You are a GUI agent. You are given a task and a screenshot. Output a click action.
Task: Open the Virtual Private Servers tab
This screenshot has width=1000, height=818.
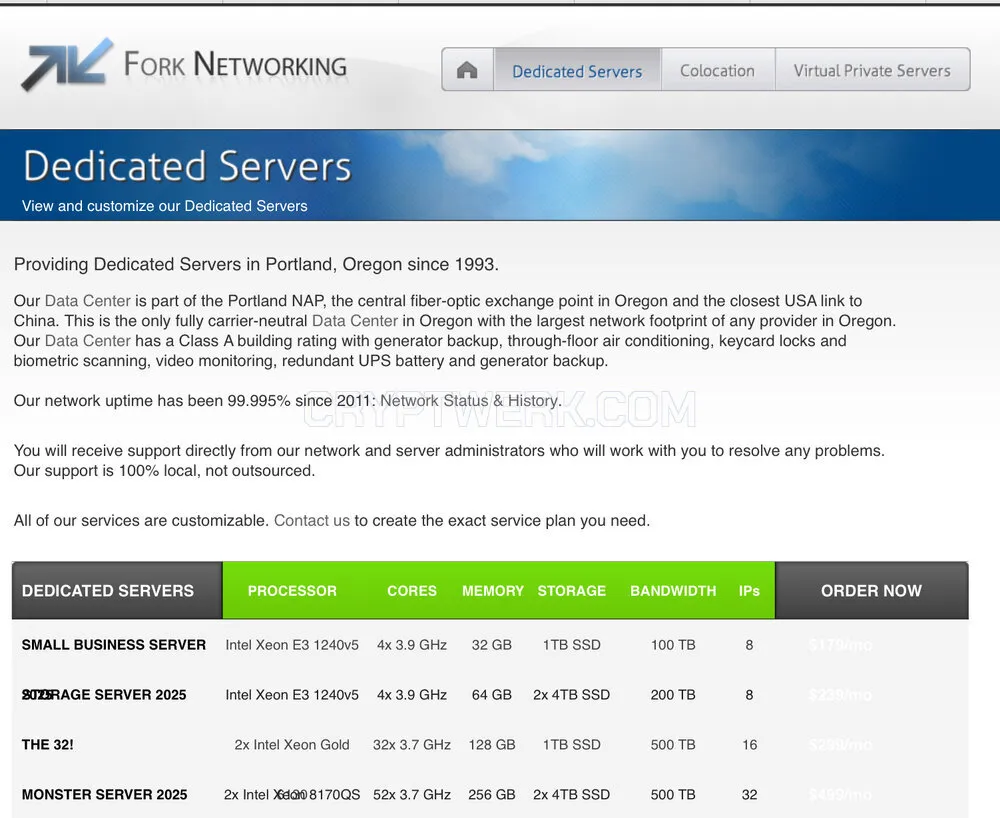(x=872, y=70)
